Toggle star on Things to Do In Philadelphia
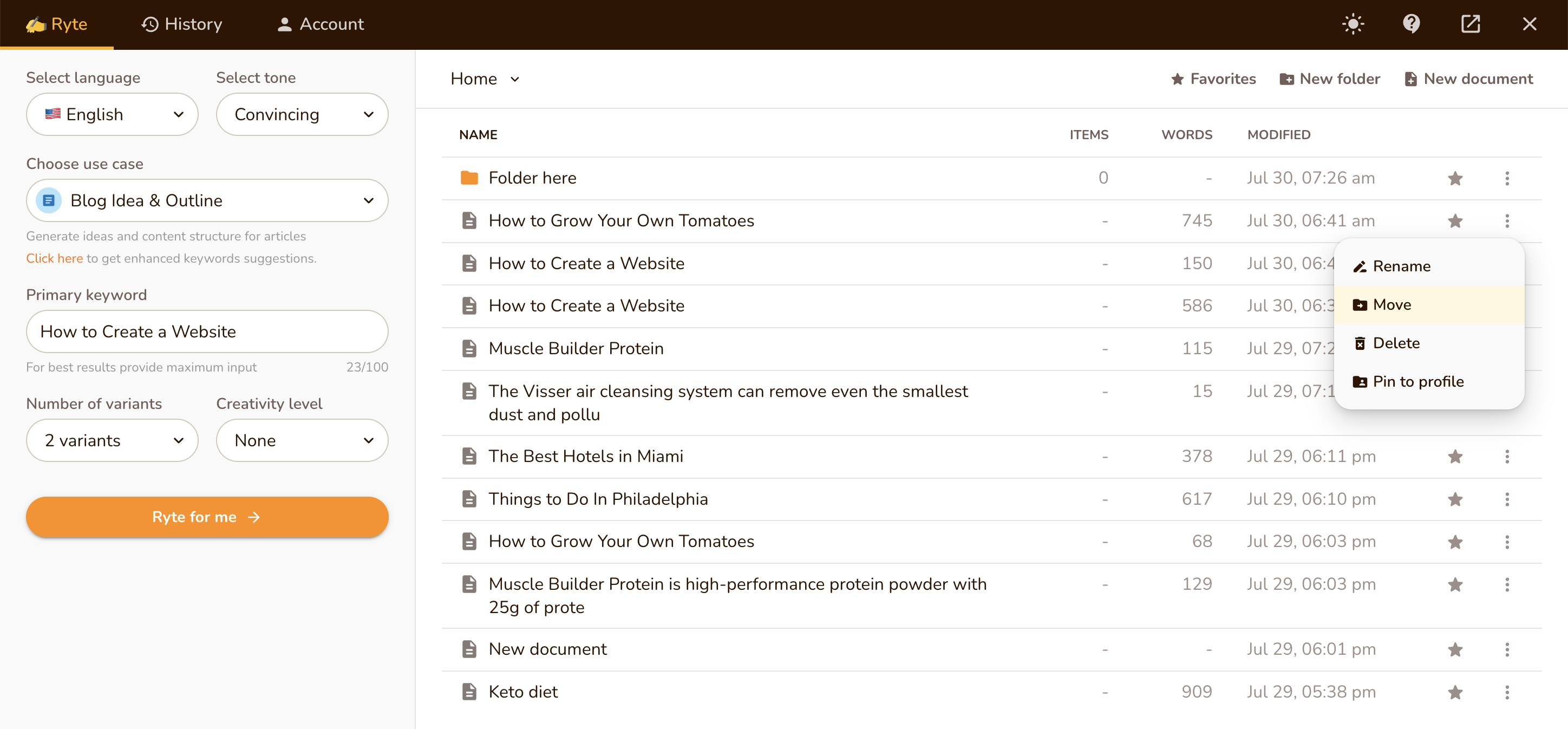The image size is (1568, 729). (1455, 499)
